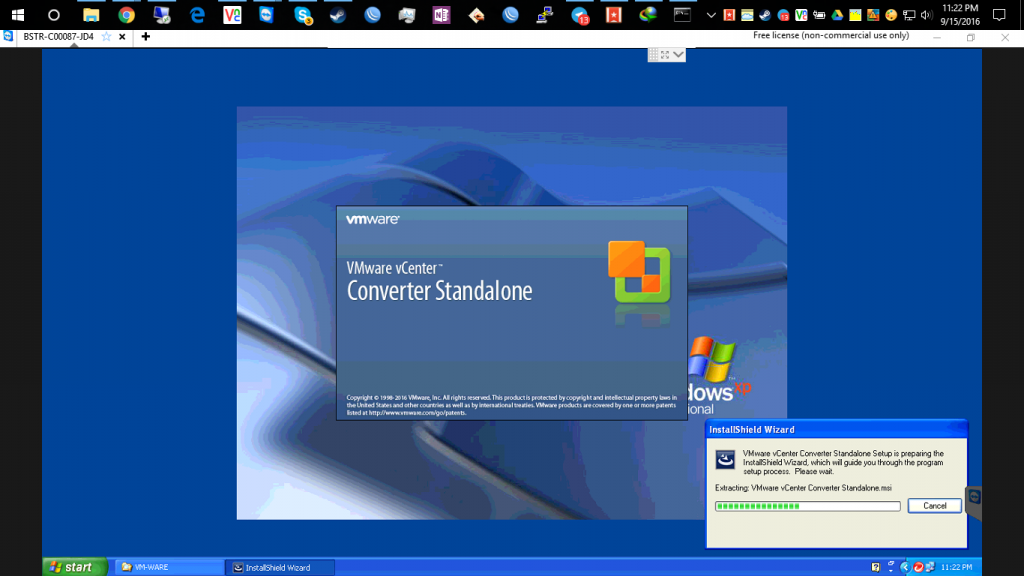Expand the TeamViewer remote toolbar chevron
This screenshot has height=576, width=1024.
click(679, 55)
